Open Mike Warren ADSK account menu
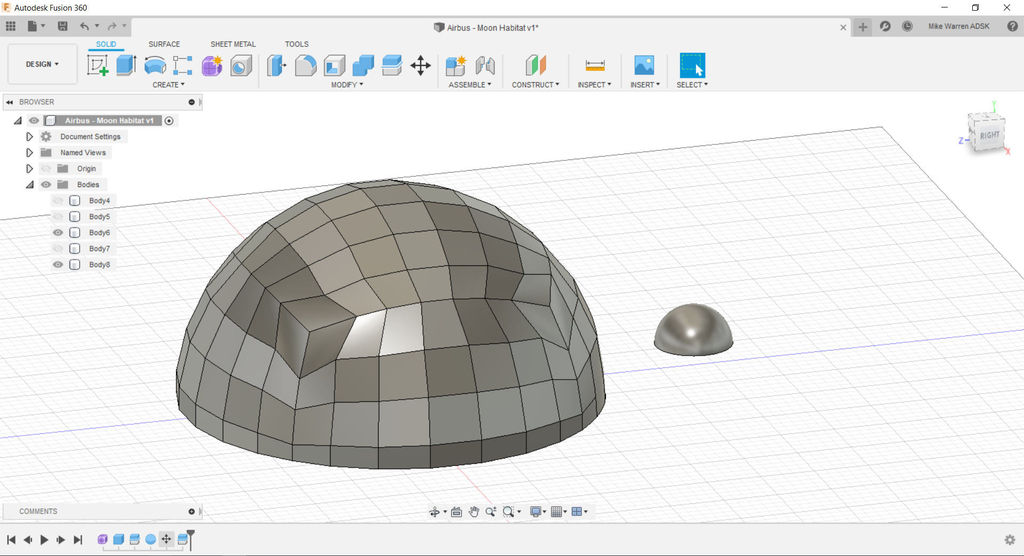 [x=958, y=27]
